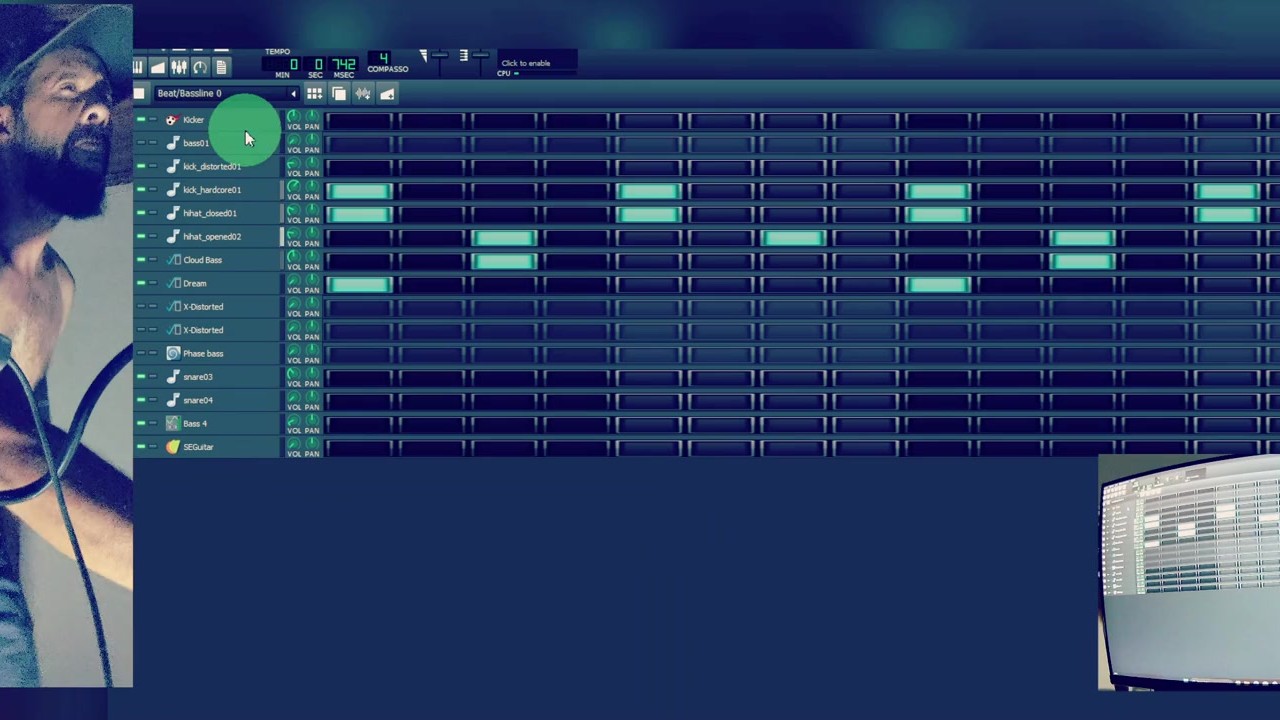Screen dimensions: 1280x720
Task: Click the tempo tapper dial icon
Action: pyautogui.click(x=200, y=67)
